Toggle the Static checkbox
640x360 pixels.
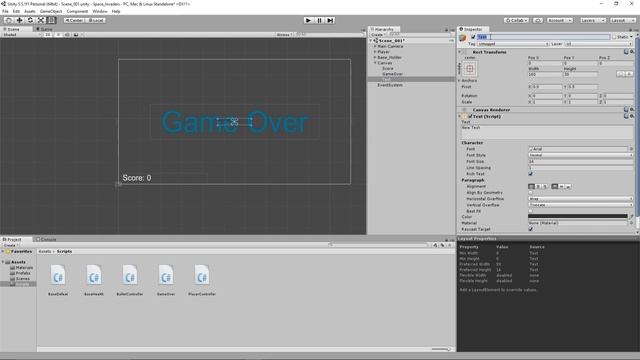tap(614, 37)
